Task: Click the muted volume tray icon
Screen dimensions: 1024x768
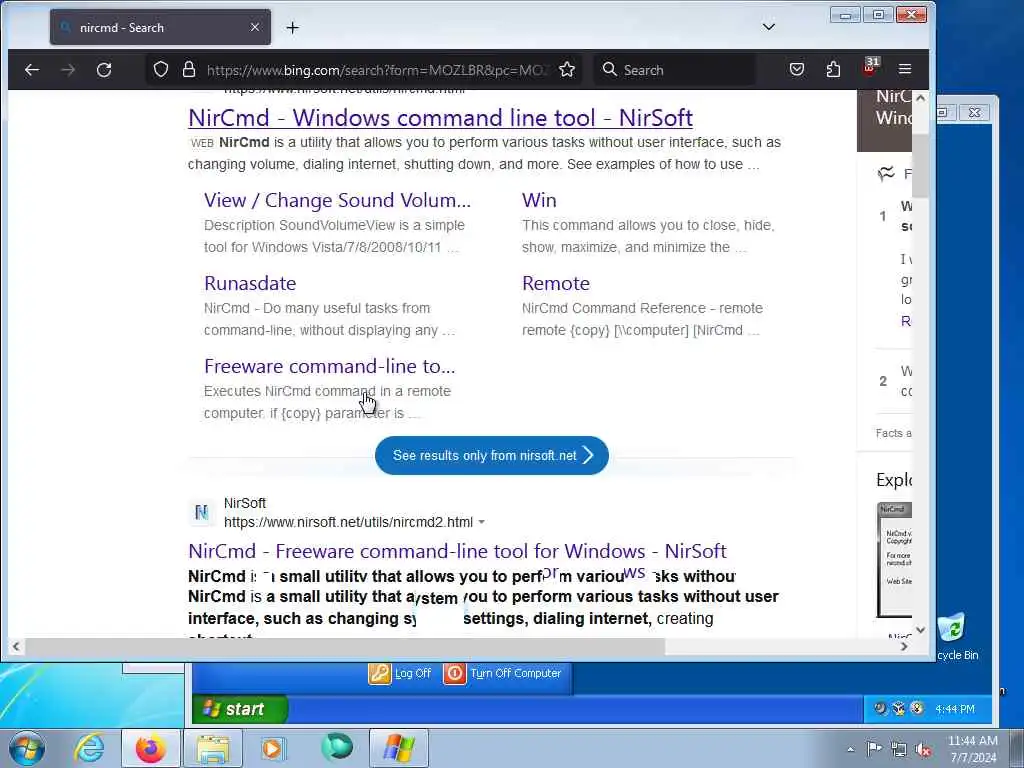Action: coord(923,750)
